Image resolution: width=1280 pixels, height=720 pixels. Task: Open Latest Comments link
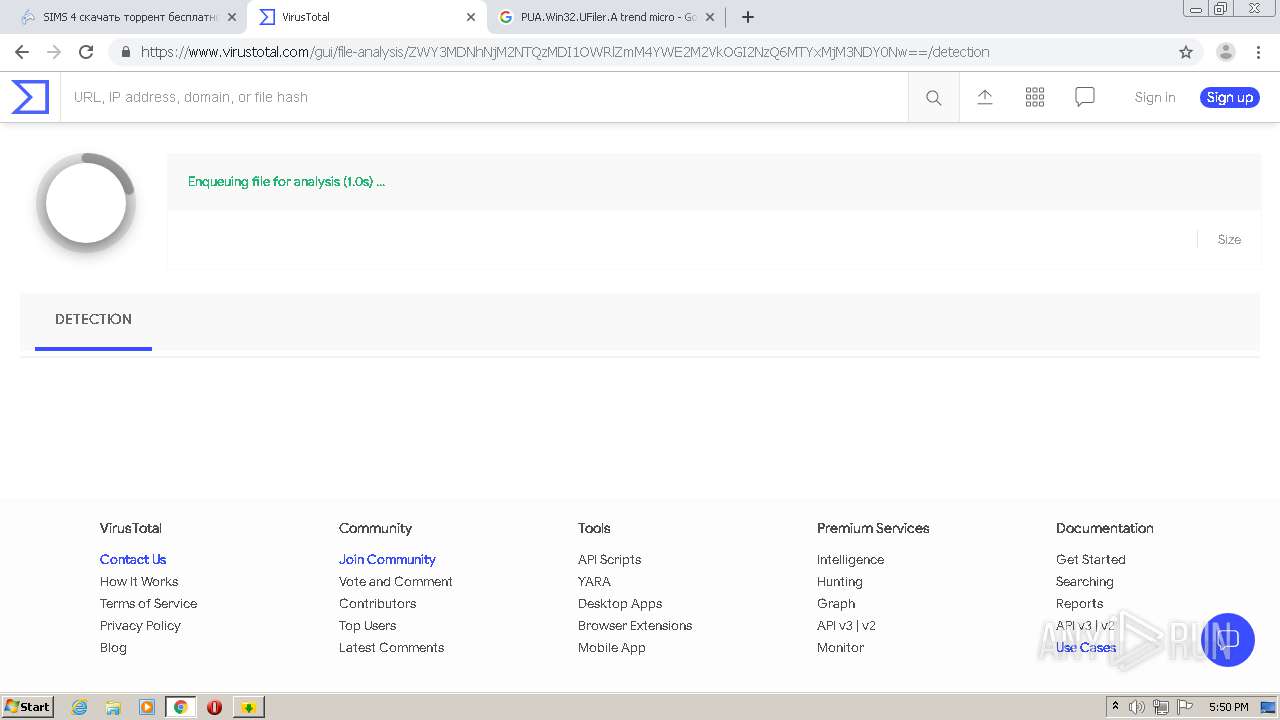pyautogui.click(x=391, y=648)
